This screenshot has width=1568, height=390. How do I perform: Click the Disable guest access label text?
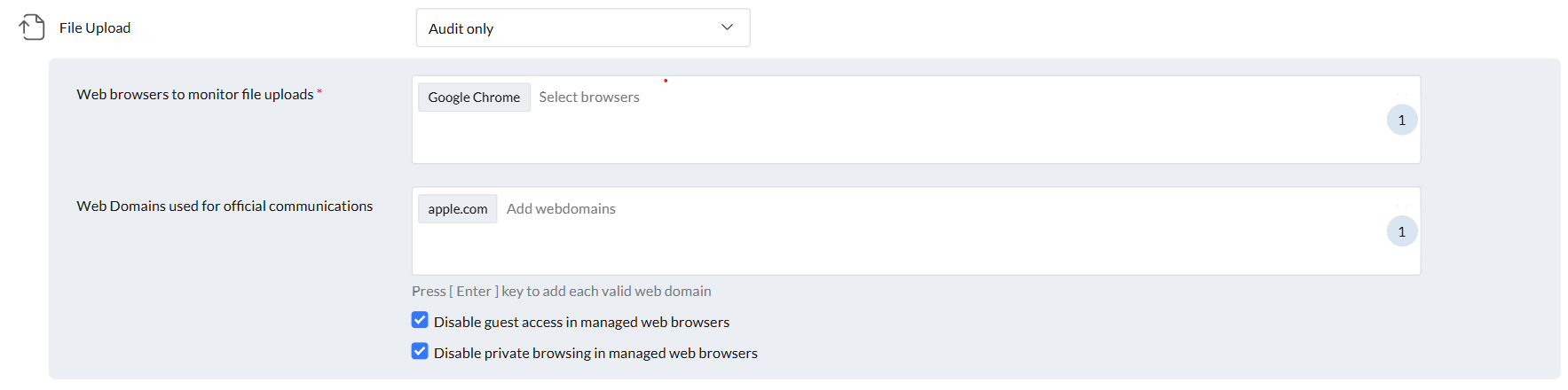tap(581, 323)
